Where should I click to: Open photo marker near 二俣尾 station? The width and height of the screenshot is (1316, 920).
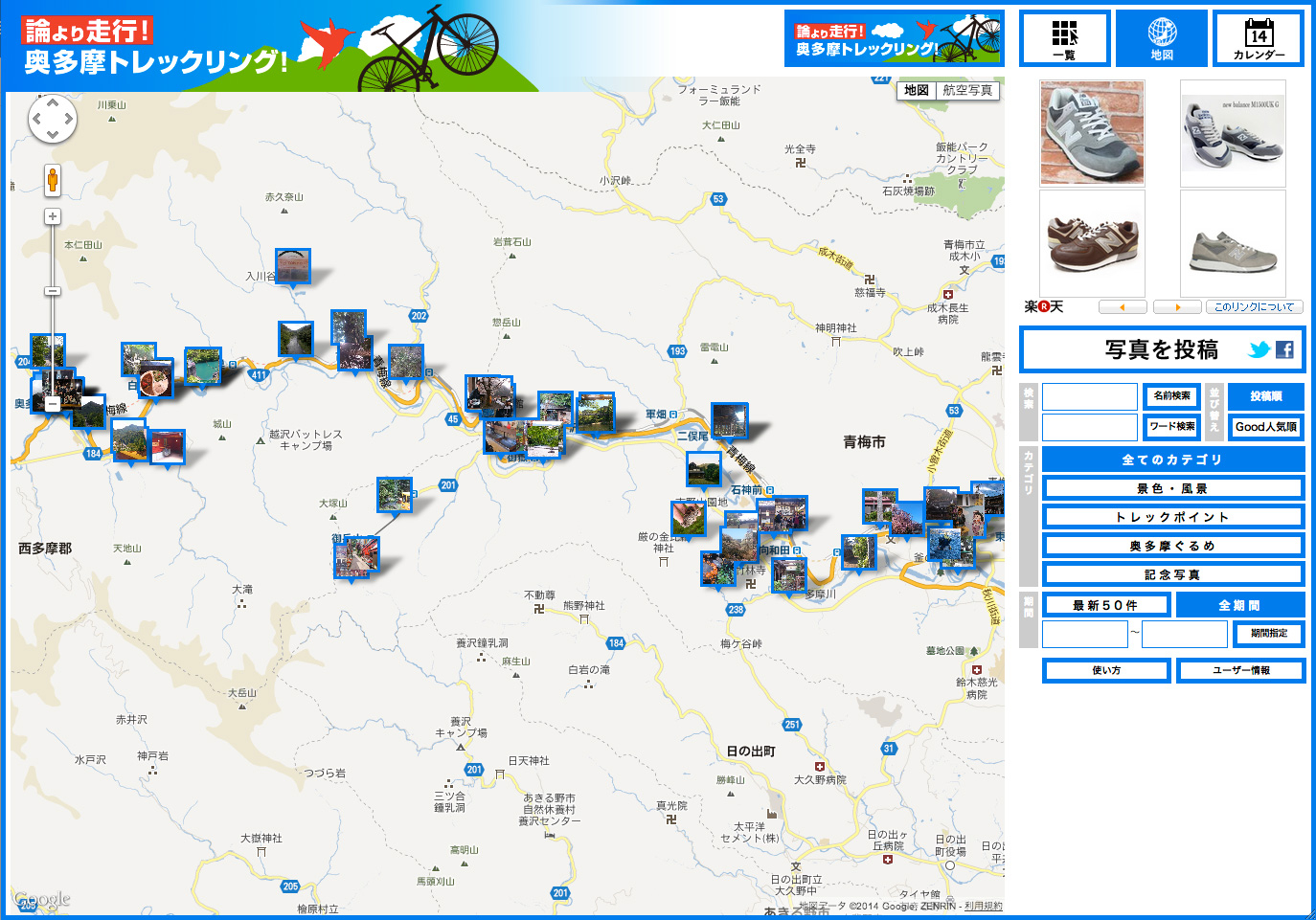click(730, 419)
